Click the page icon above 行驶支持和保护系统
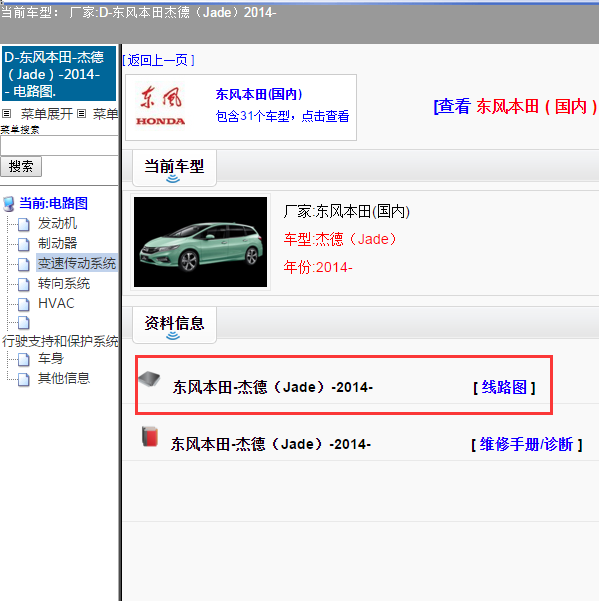The width and height of the screenshot is (599, 601). tap(24, 323)
